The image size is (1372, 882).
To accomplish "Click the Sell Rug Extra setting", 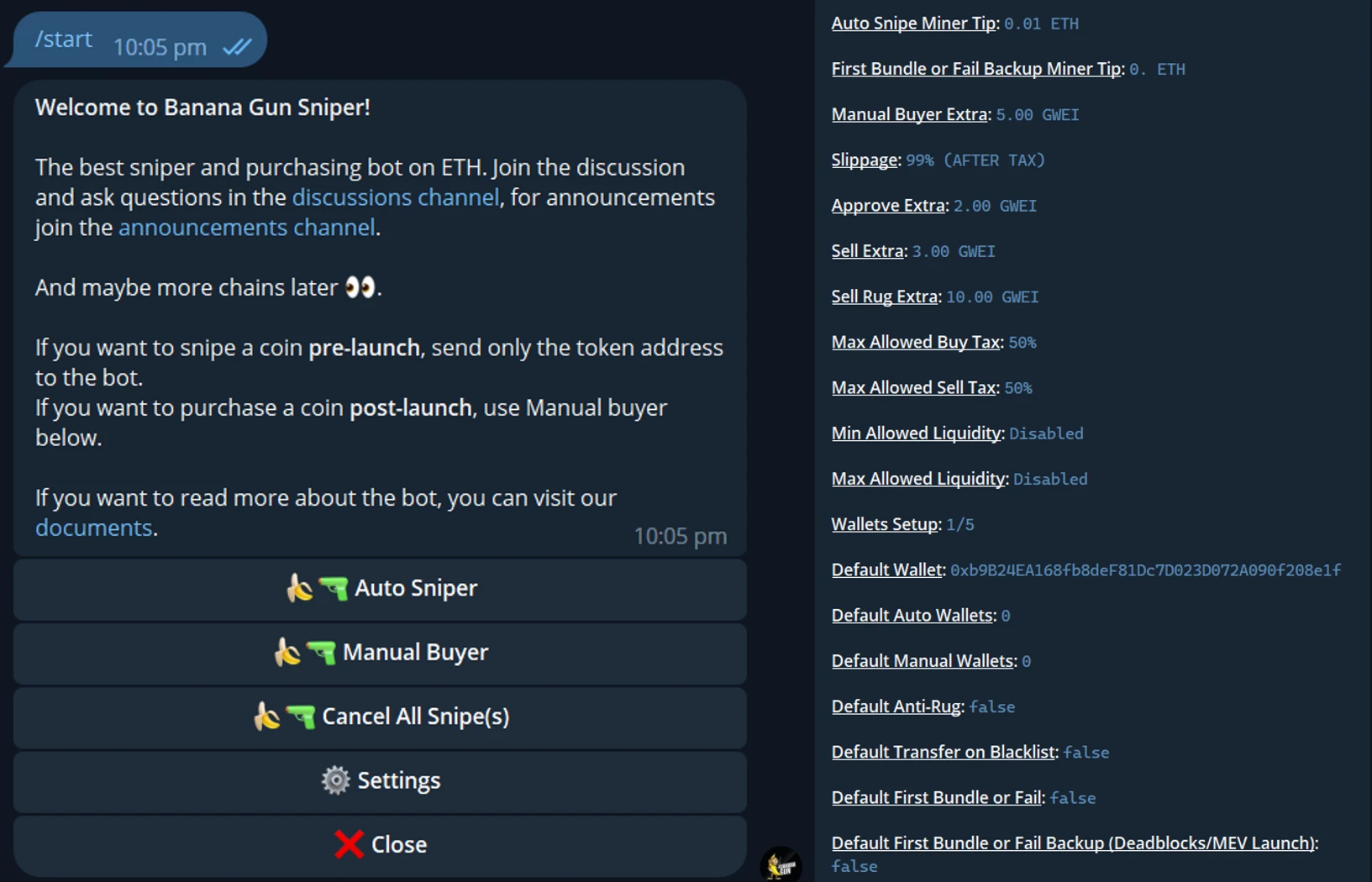I will [885, 297].
